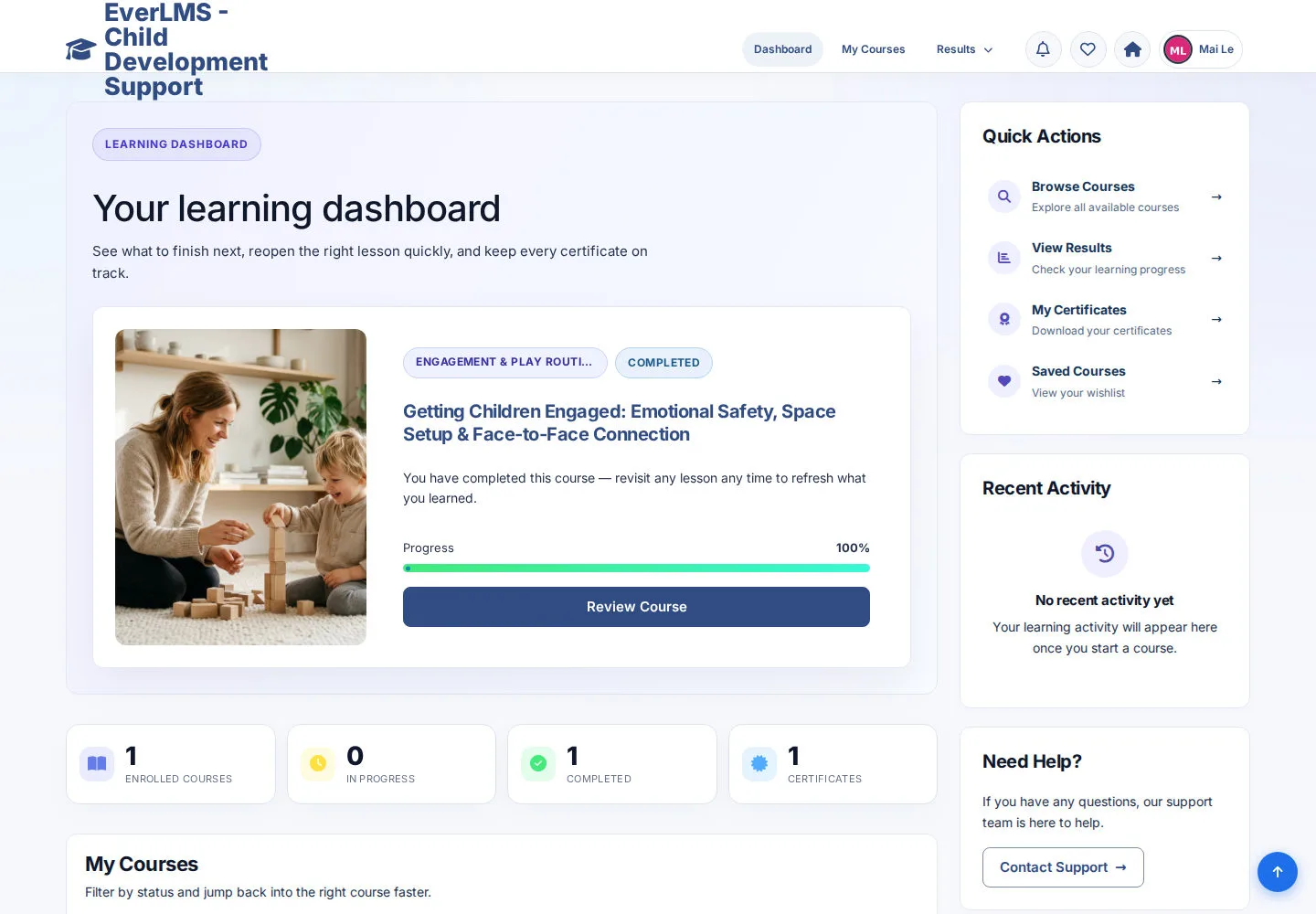Click the 'Need Help?' heading

click(x=1032, y=761)
